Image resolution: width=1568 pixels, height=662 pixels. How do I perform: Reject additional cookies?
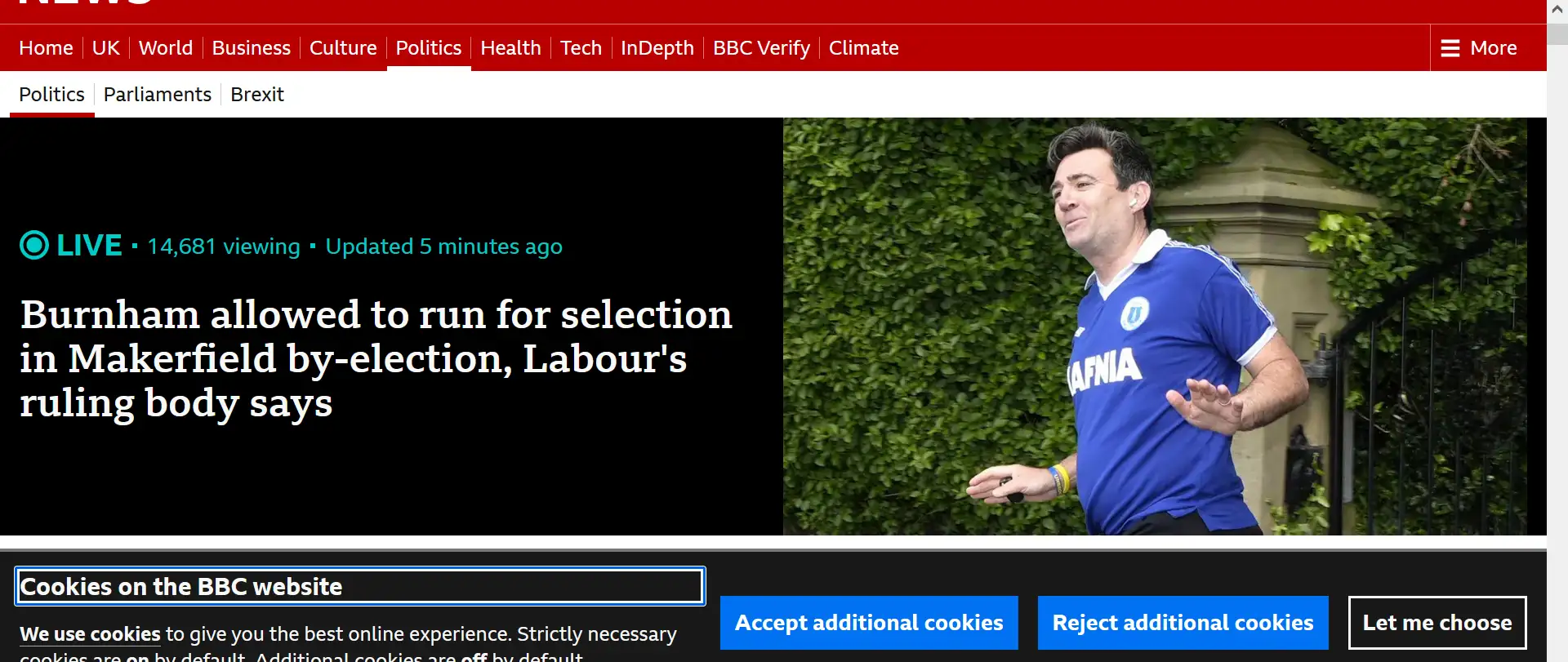click(1183, 623)
